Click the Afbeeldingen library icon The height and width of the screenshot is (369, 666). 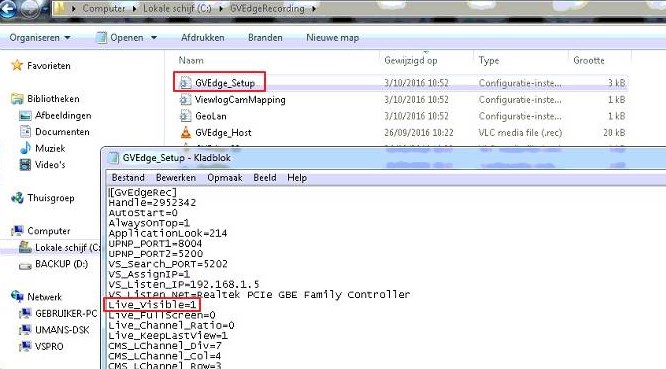[25, 115]
